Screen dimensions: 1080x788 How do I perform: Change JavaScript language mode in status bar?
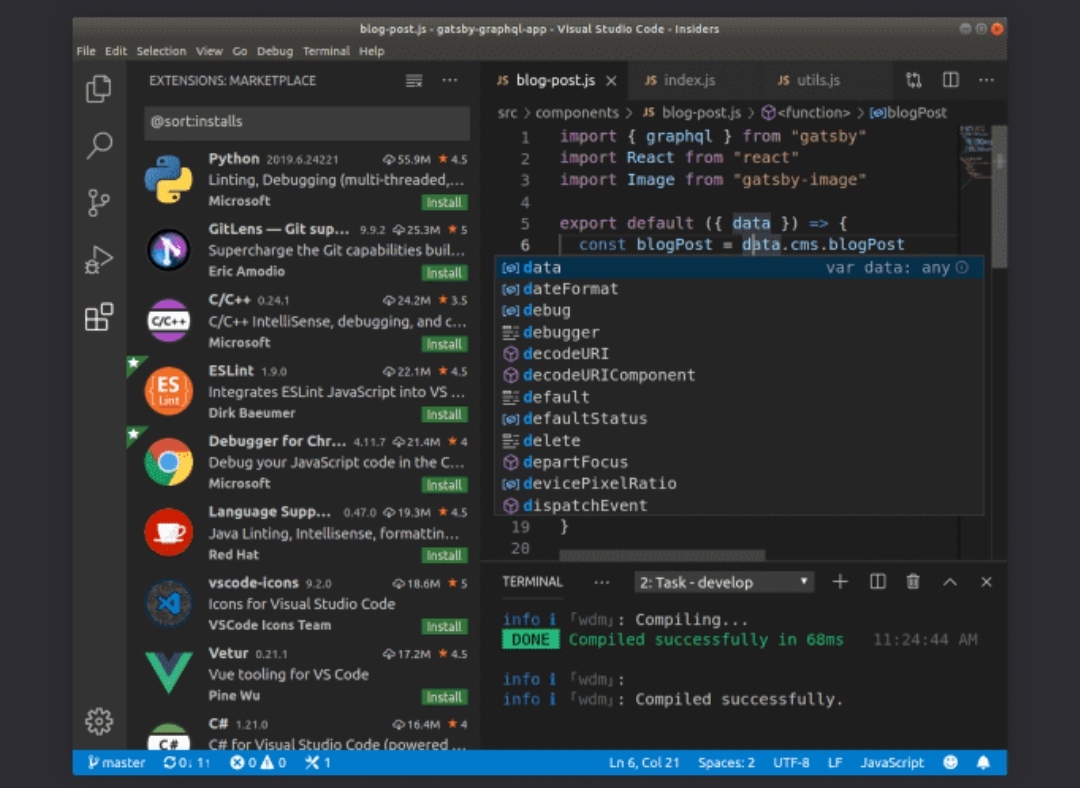click(892, 763)
